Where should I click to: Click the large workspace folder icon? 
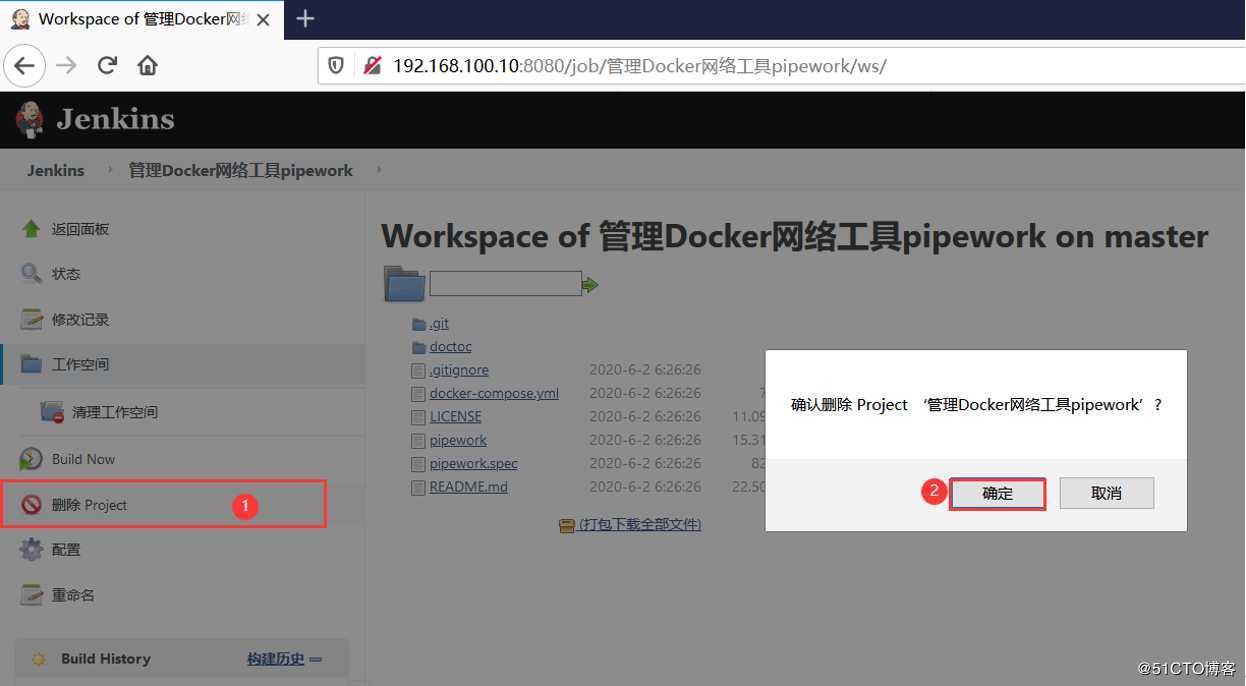(x=405, y=284)
